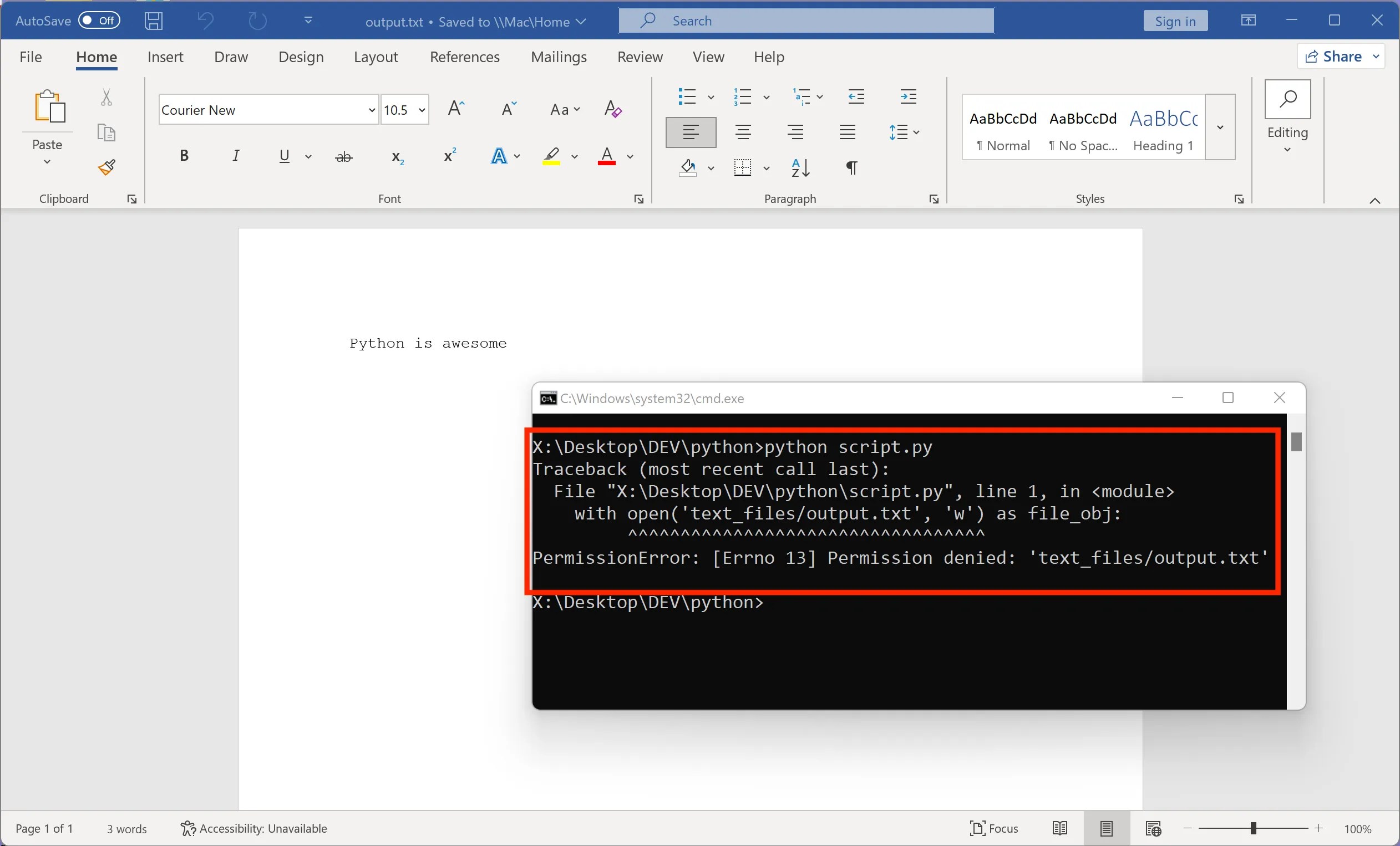Apply subscript formatting
The width and height of the screenshot is (1400, 846).
(x=397, y=157)
